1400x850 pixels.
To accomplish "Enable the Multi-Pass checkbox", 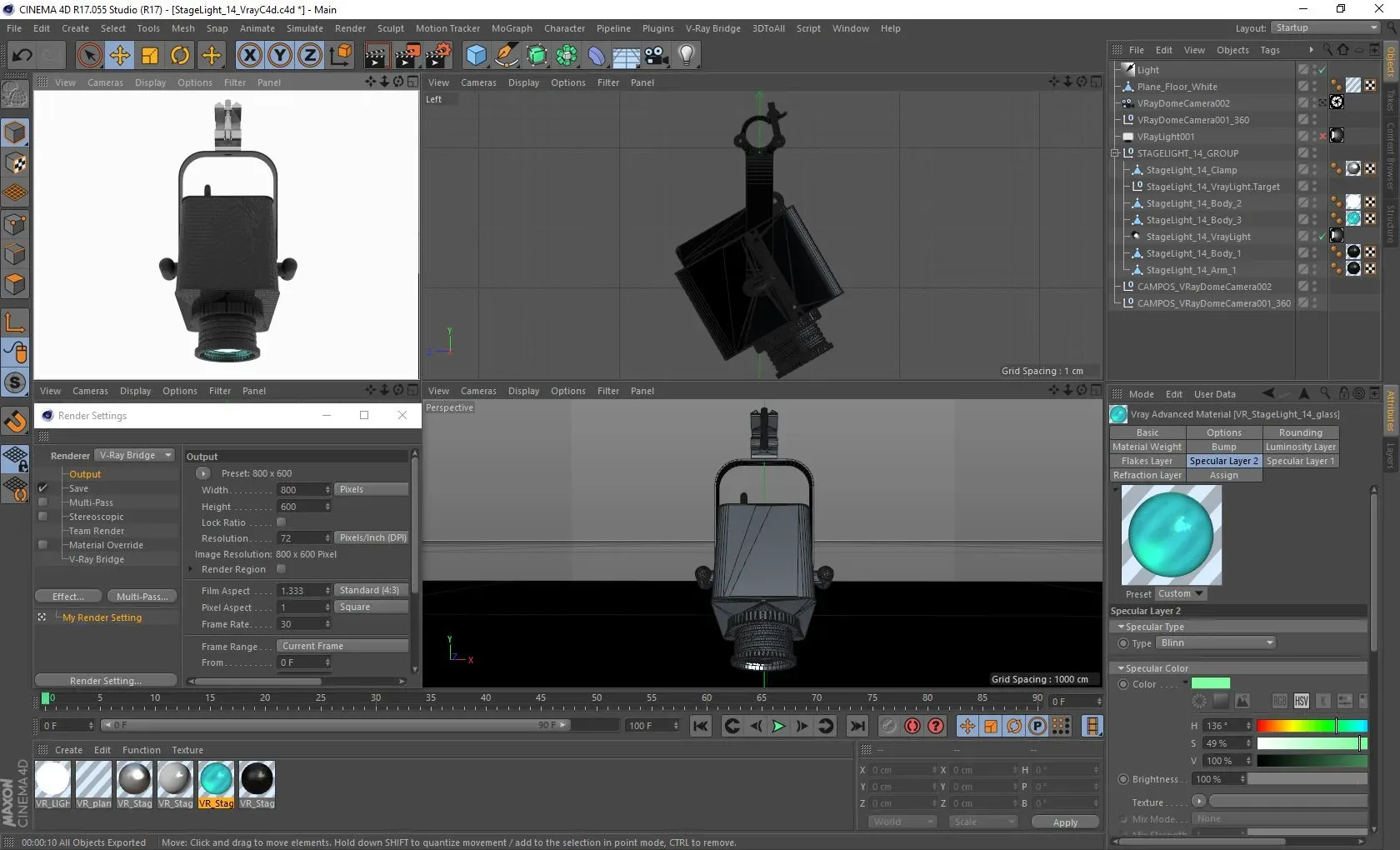I will click(42, 502).
